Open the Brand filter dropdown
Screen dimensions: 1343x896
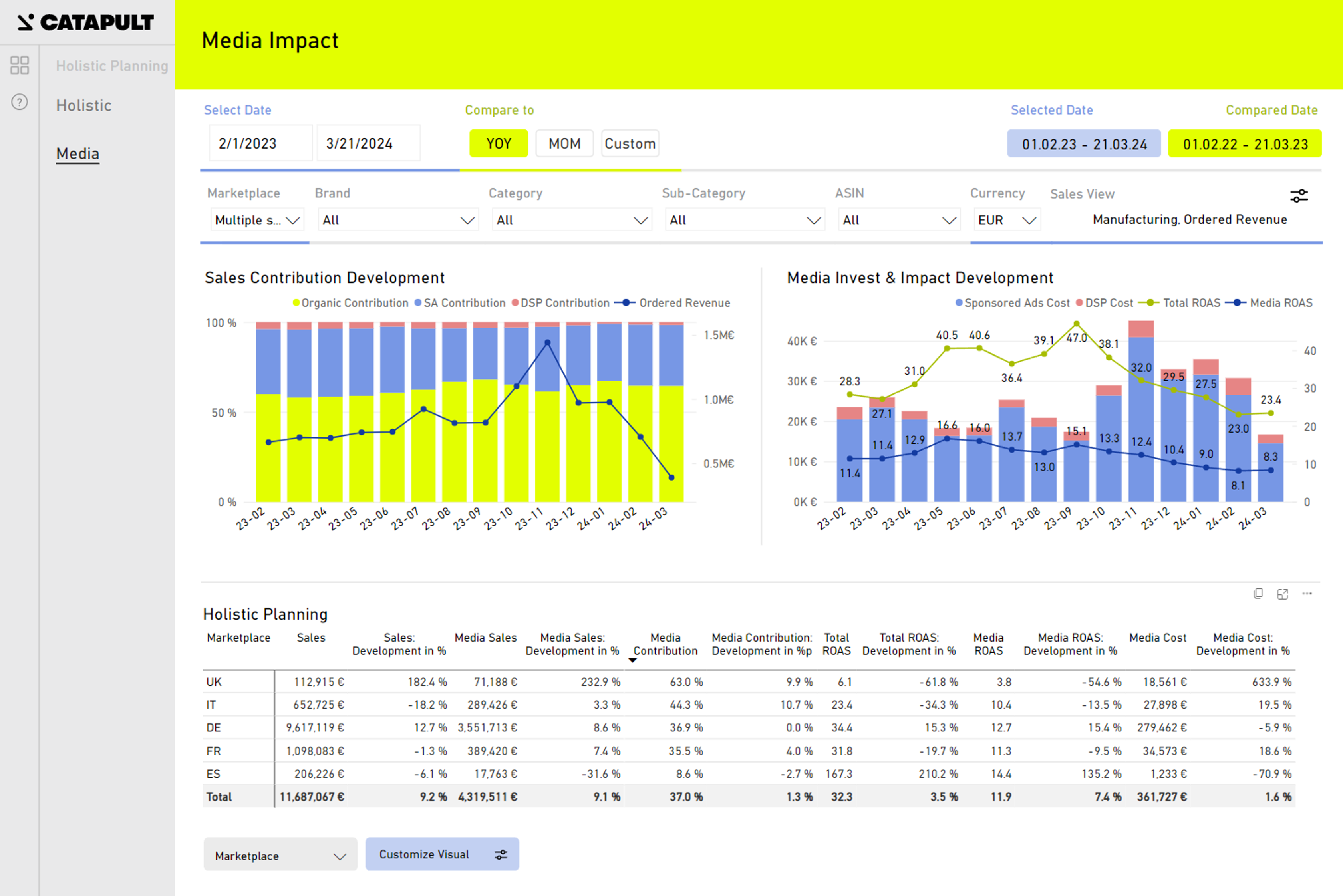click(398, 220)
